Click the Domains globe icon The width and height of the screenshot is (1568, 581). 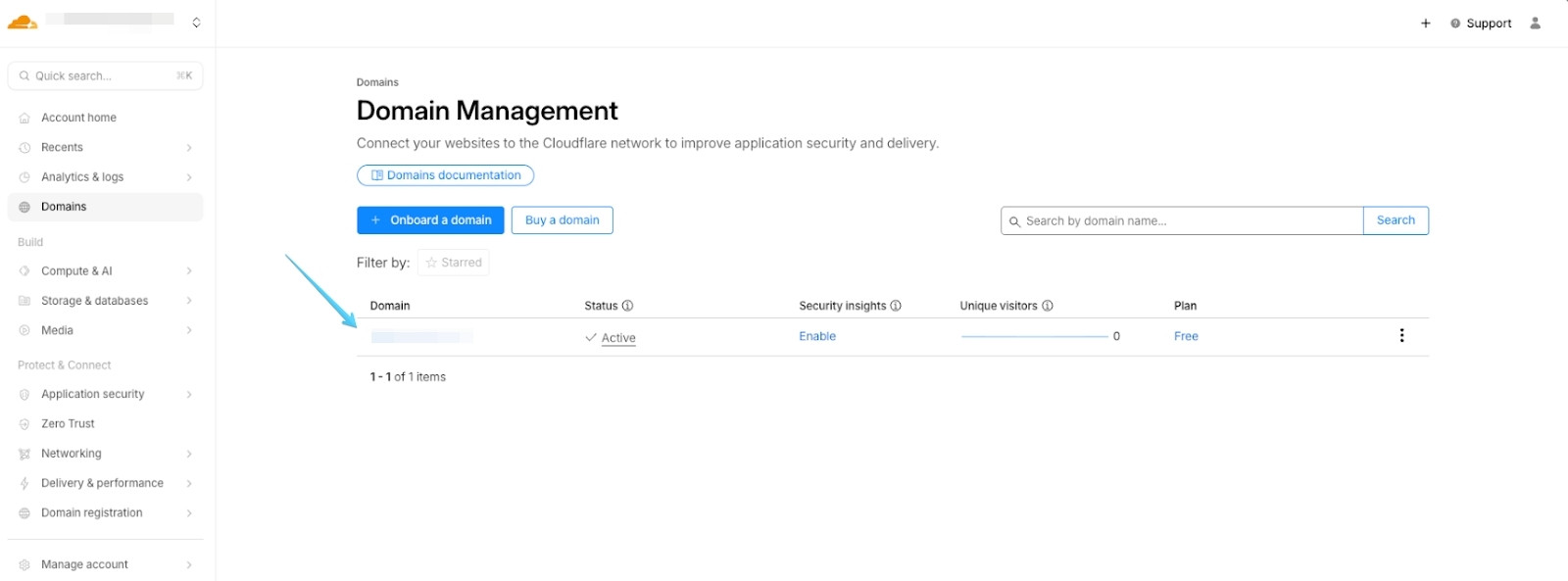24,207
